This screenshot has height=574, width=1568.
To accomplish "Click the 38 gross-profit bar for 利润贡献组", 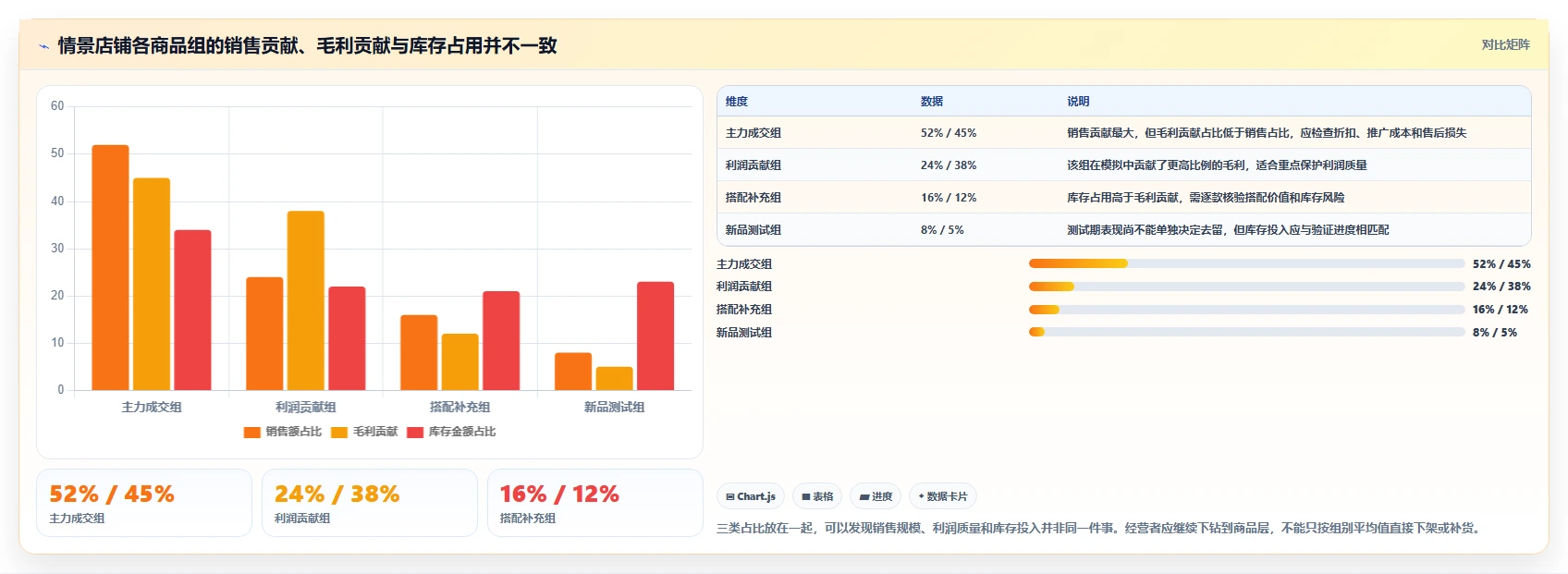I will (306, 300).
